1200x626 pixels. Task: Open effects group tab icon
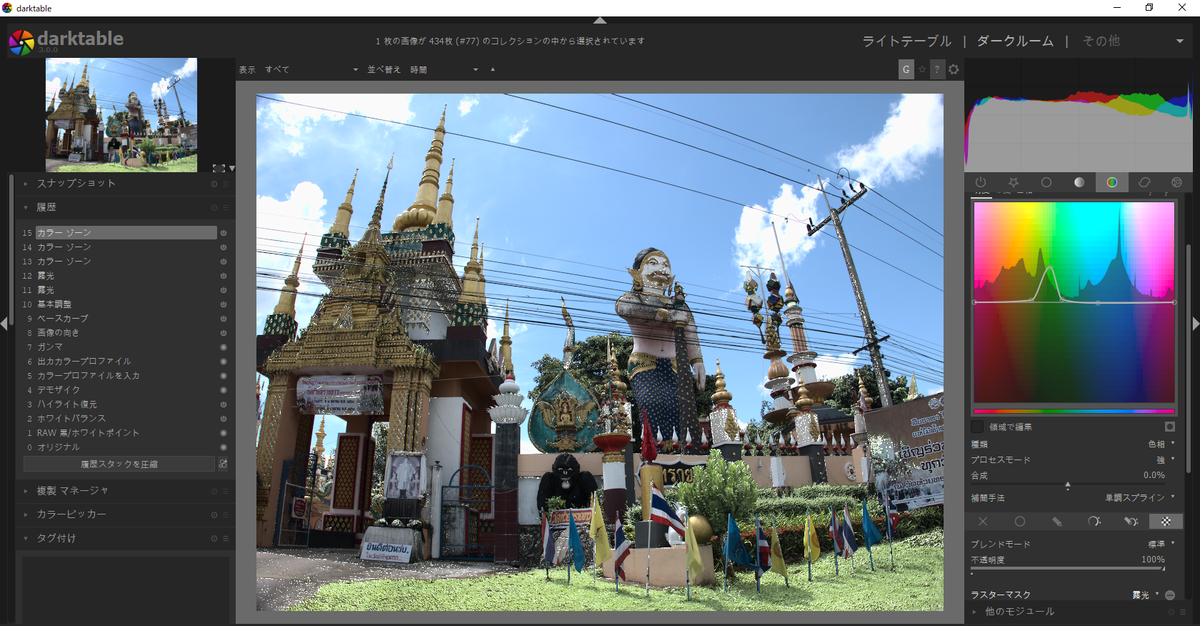tap(1176, 183)
